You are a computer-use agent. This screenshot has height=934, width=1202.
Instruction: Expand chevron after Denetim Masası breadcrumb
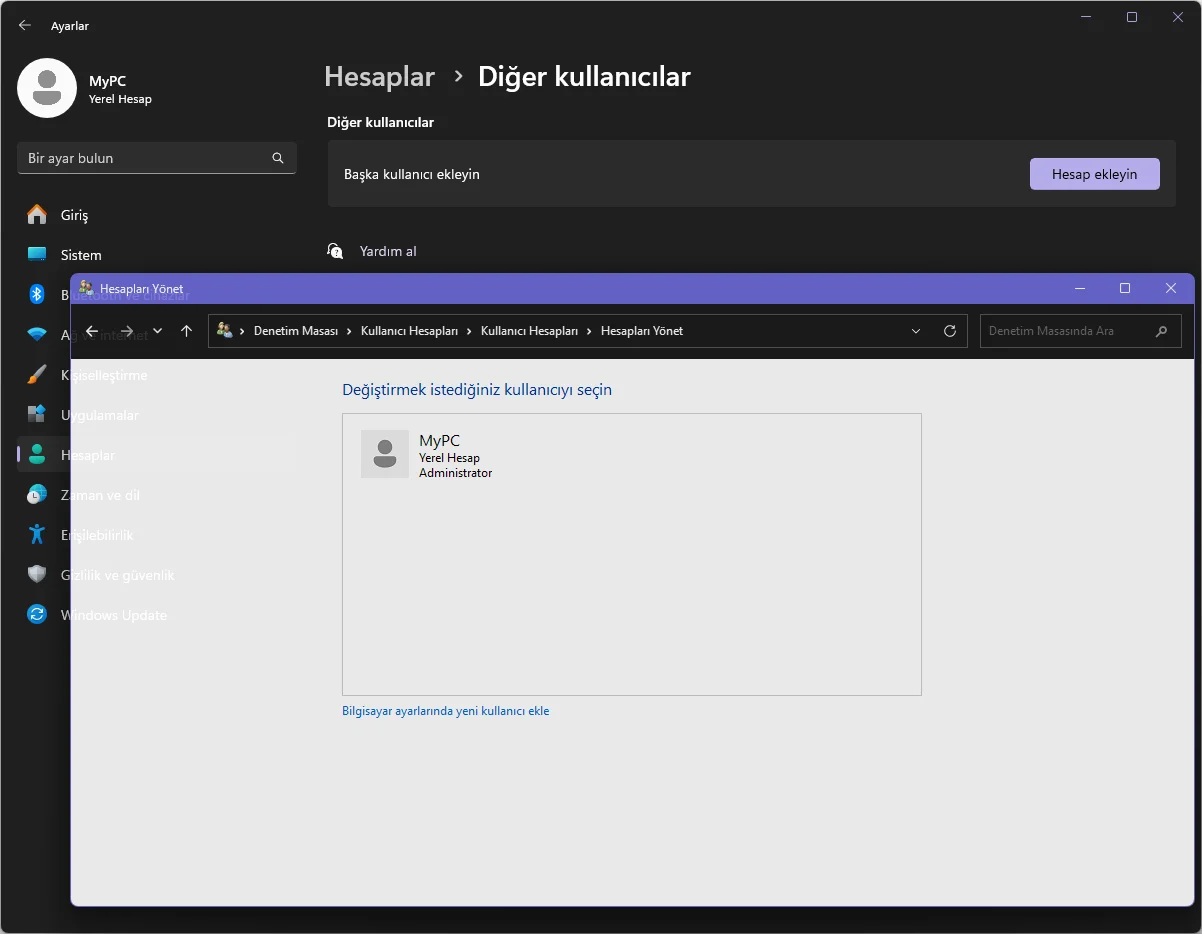349,331
